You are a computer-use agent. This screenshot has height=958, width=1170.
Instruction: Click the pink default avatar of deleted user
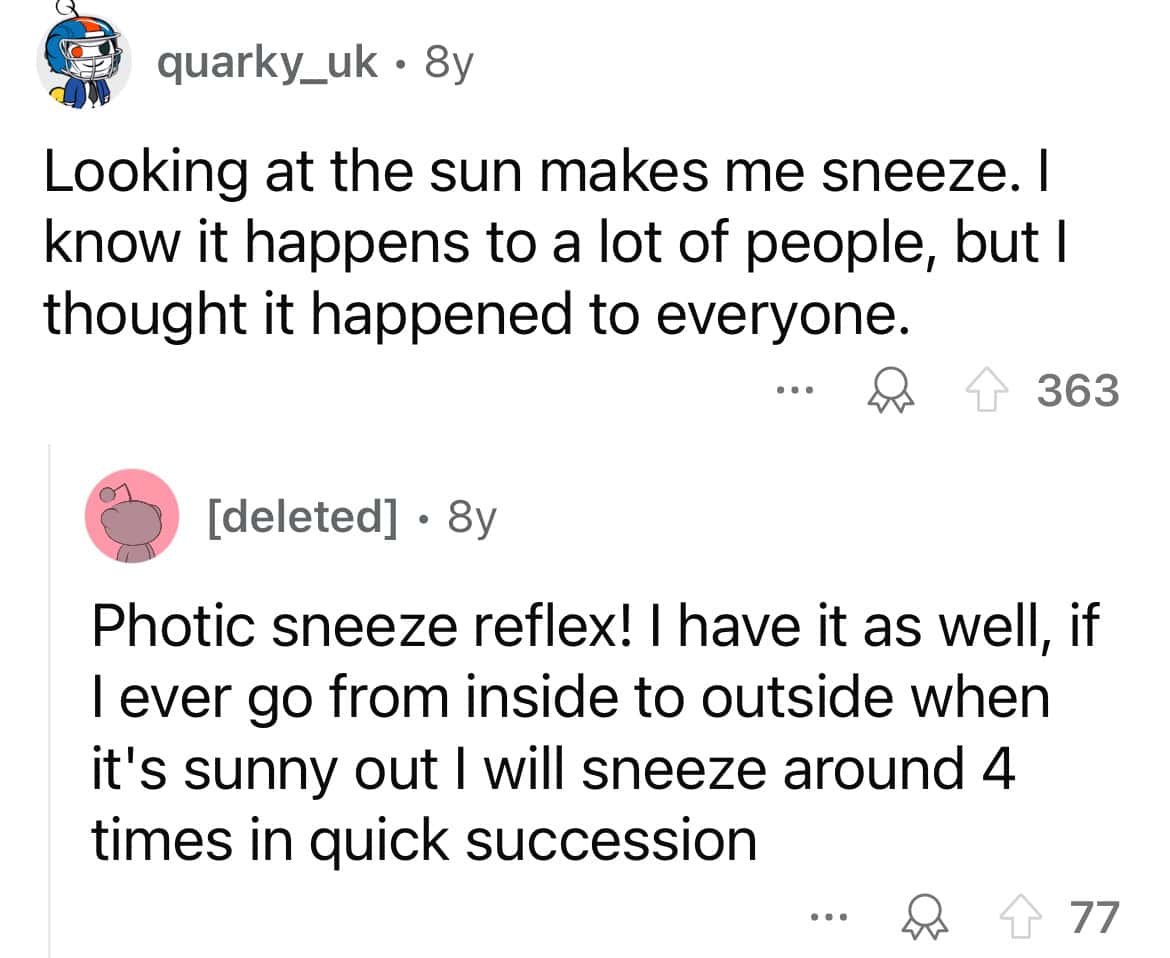coord(132,516)
